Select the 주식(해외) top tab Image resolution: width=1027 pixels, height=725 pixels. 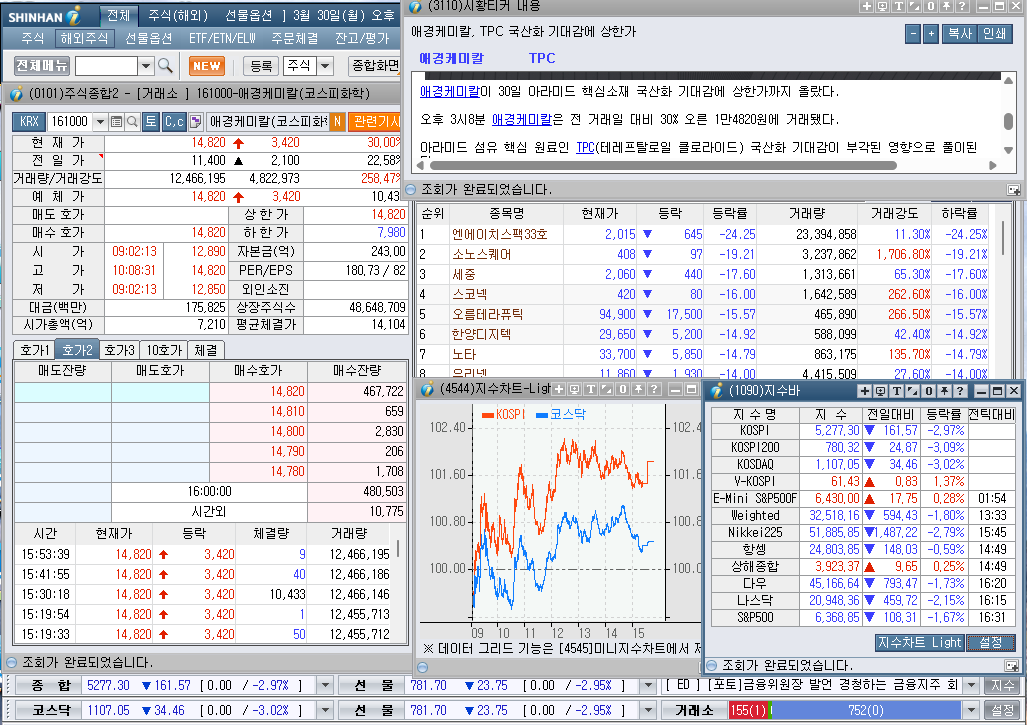(x=177, y=15)
